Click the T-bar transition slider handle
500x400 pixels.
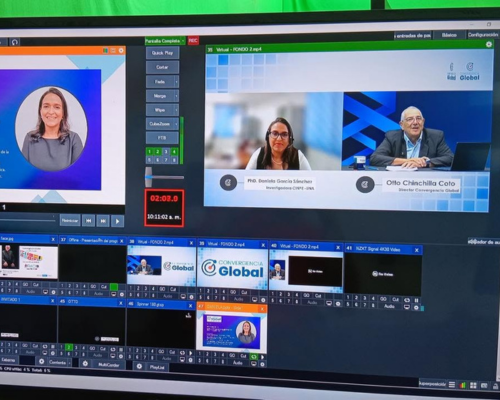(148, 177)
